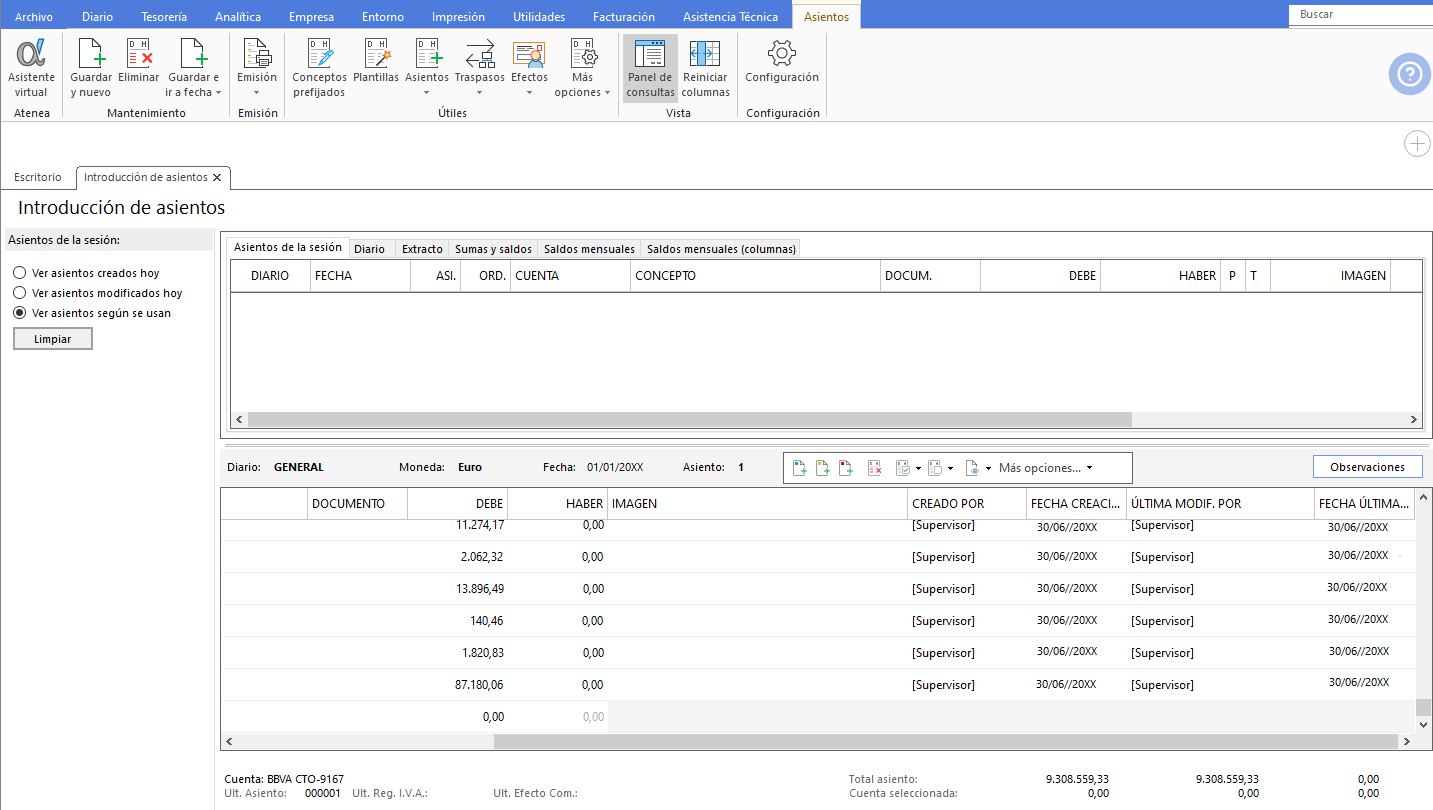
Task: Click the DEBE column header in lower grid
Action: (458, 504)
